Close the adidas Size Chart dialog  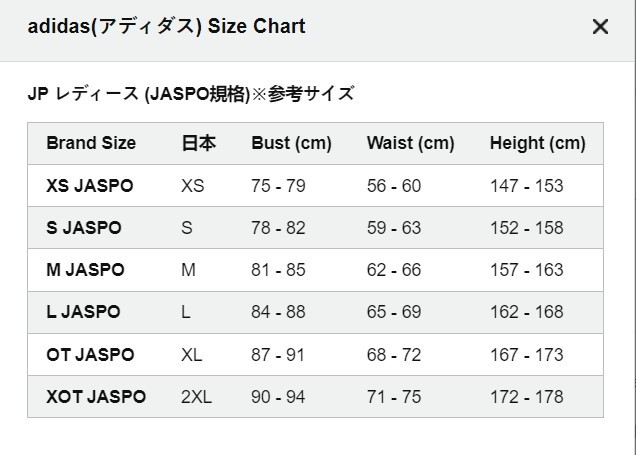600,27
